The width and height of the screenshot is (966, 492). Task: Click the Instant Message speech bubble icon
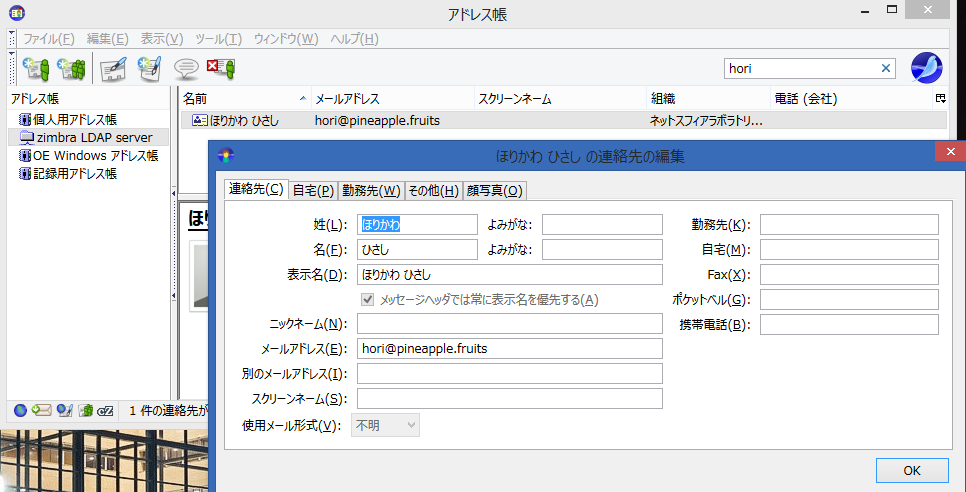tap(185, 69)
